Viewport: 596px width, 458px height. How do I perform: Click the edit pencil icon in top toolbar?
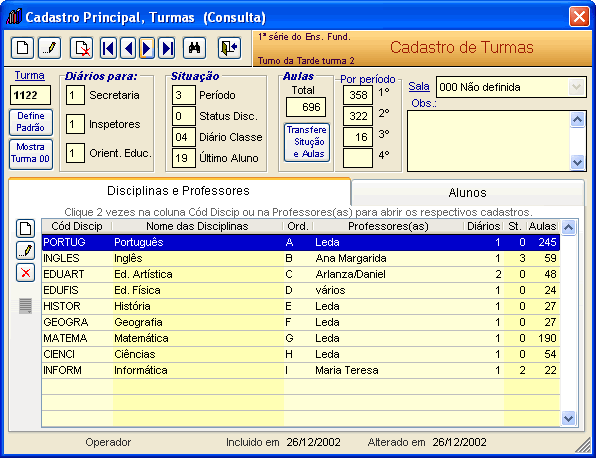(49, 48)
